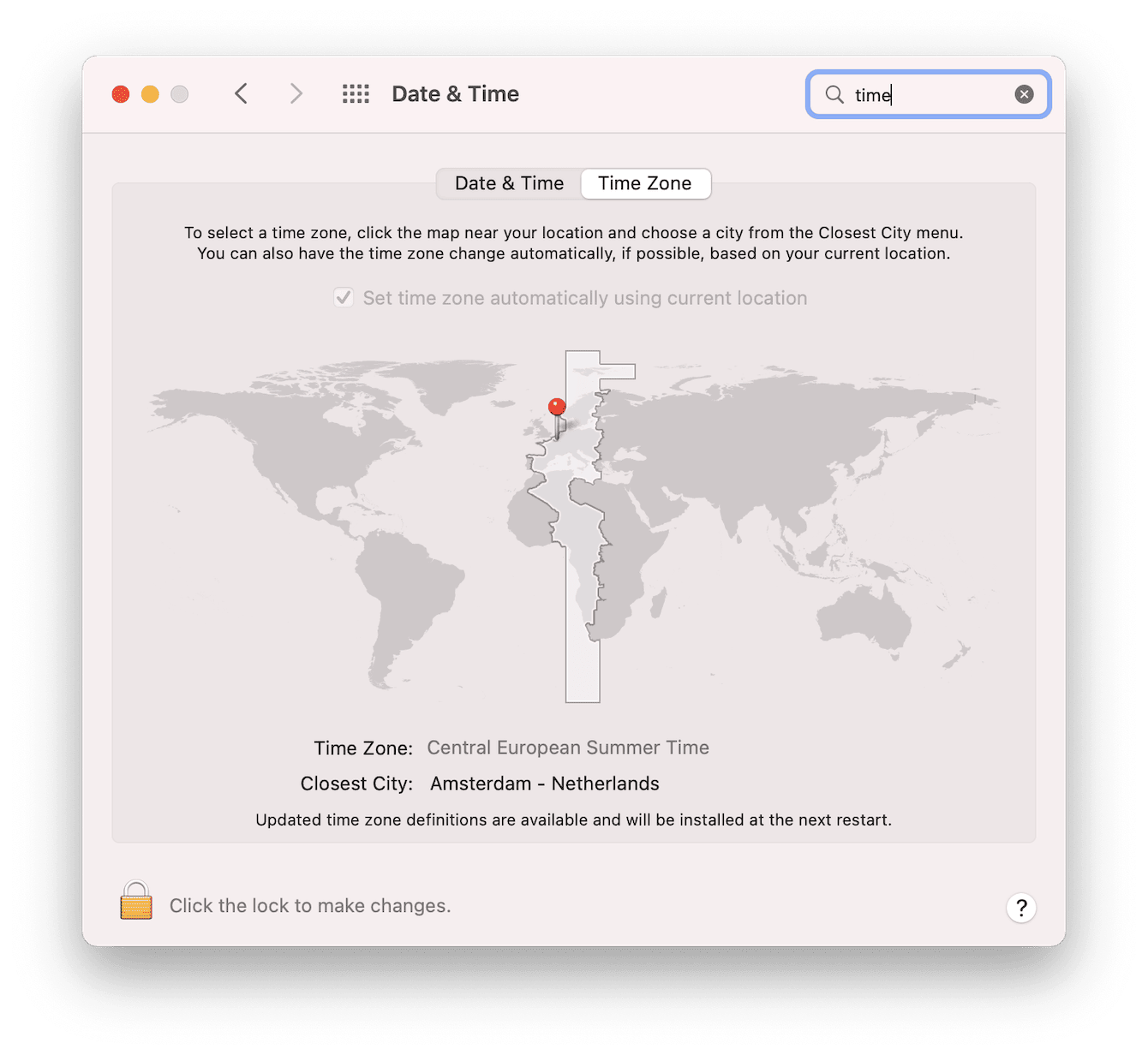Screen dimensions: 1148x1055
Task: Switch to the Date & Time tab
Action: click(508, 183)
